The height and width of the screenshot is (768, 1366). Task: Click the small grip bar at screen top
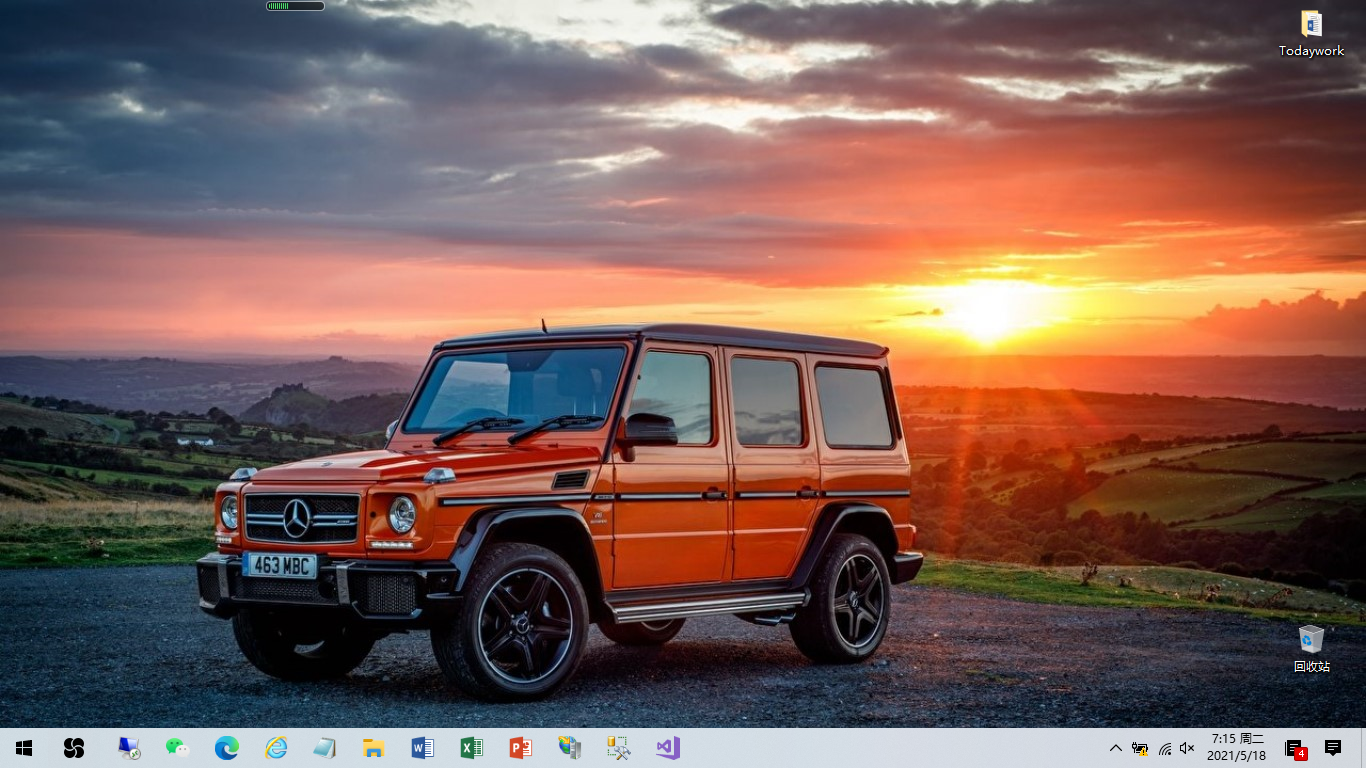295,6
